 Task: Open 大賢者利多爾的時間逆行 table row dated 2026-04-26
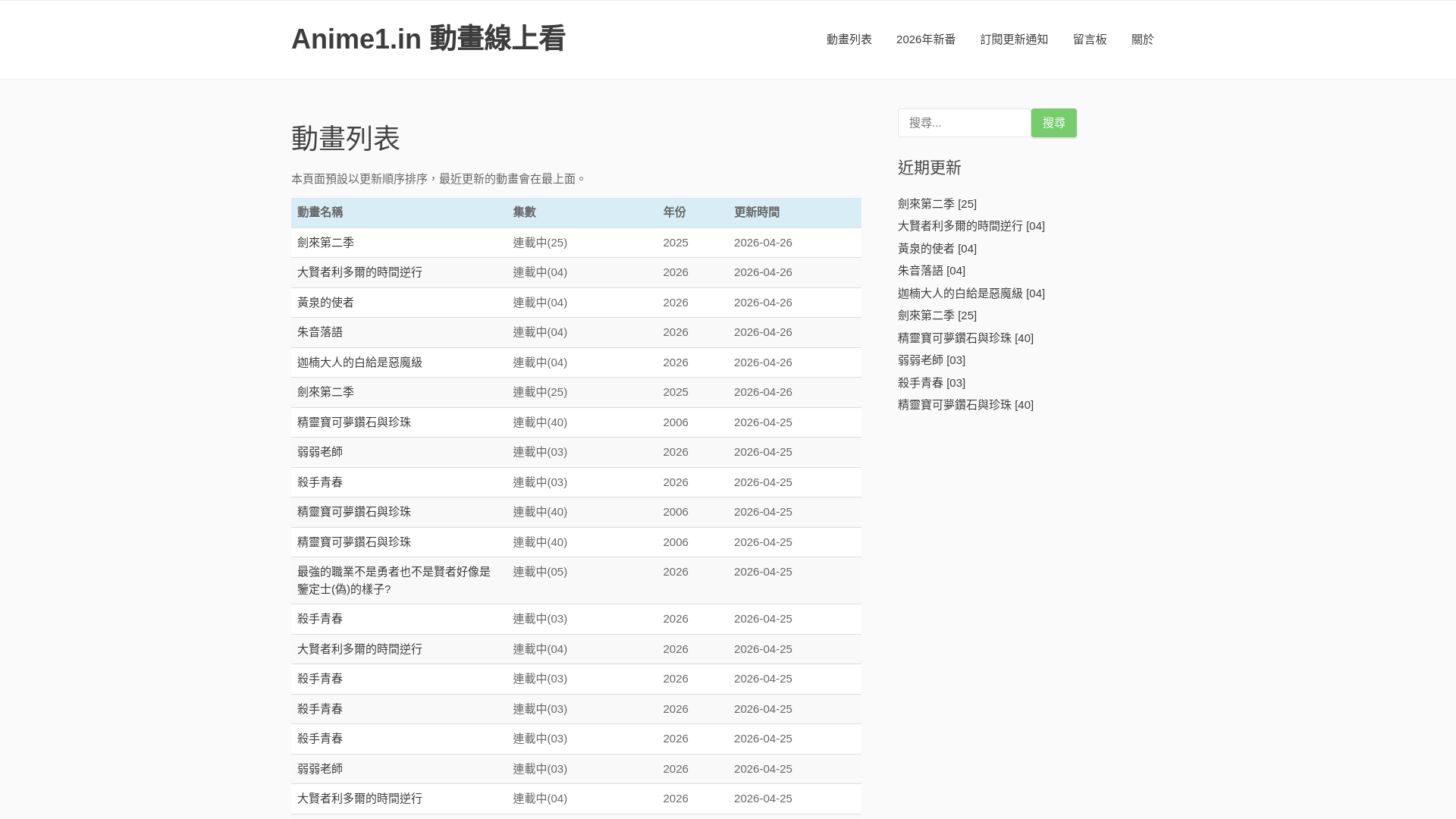point(359,272)
